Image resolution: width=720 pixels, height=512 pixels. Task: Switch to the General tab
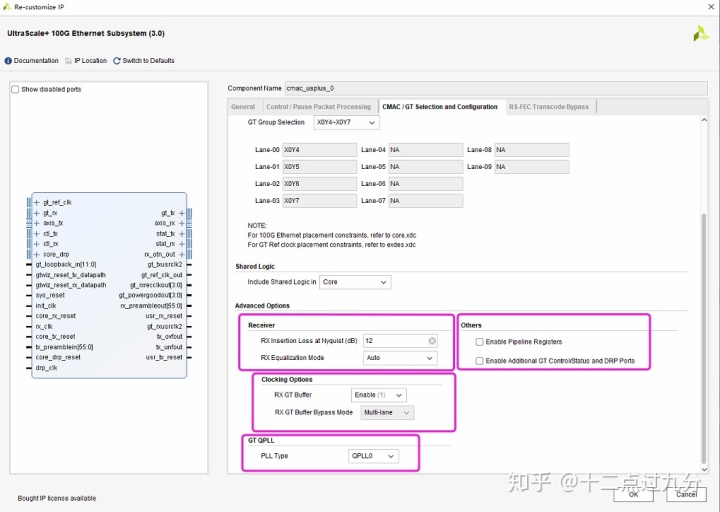[243, 107]
